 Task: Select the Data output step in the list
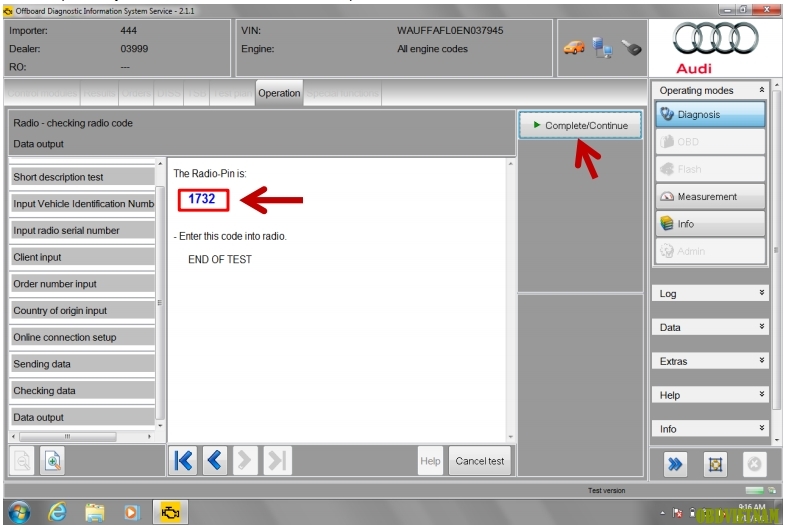tap(82, 417)
